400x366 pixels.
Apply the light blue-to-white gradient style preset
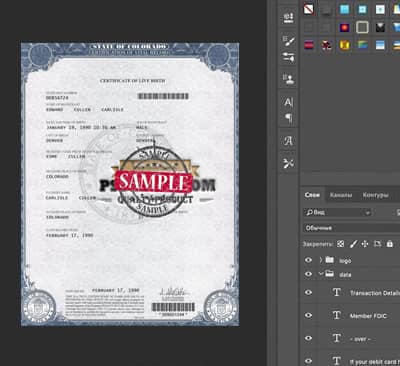tap(380, 45)
